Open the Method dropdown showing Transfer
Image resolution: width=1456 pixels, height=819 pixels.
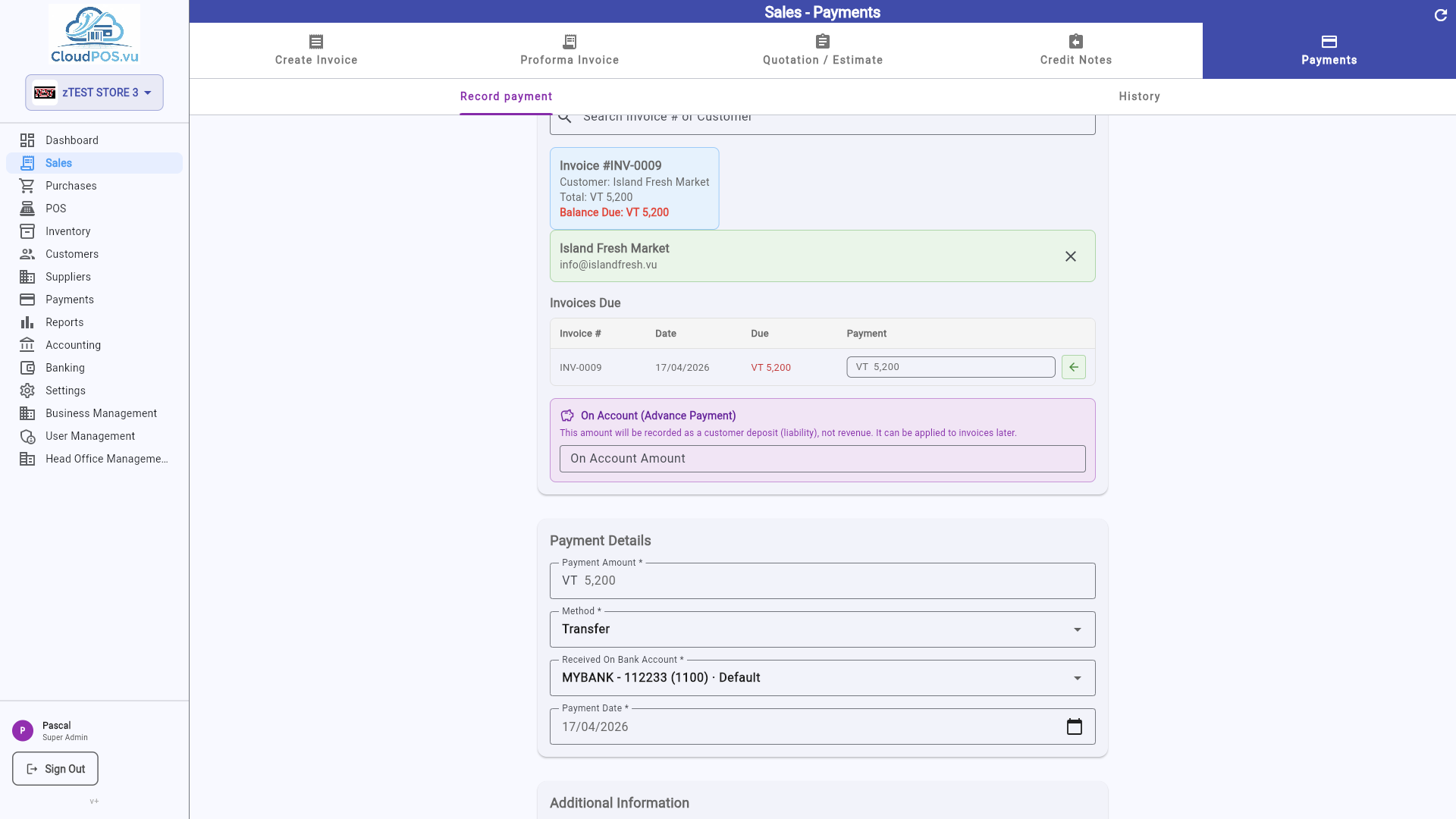point(823,629)
